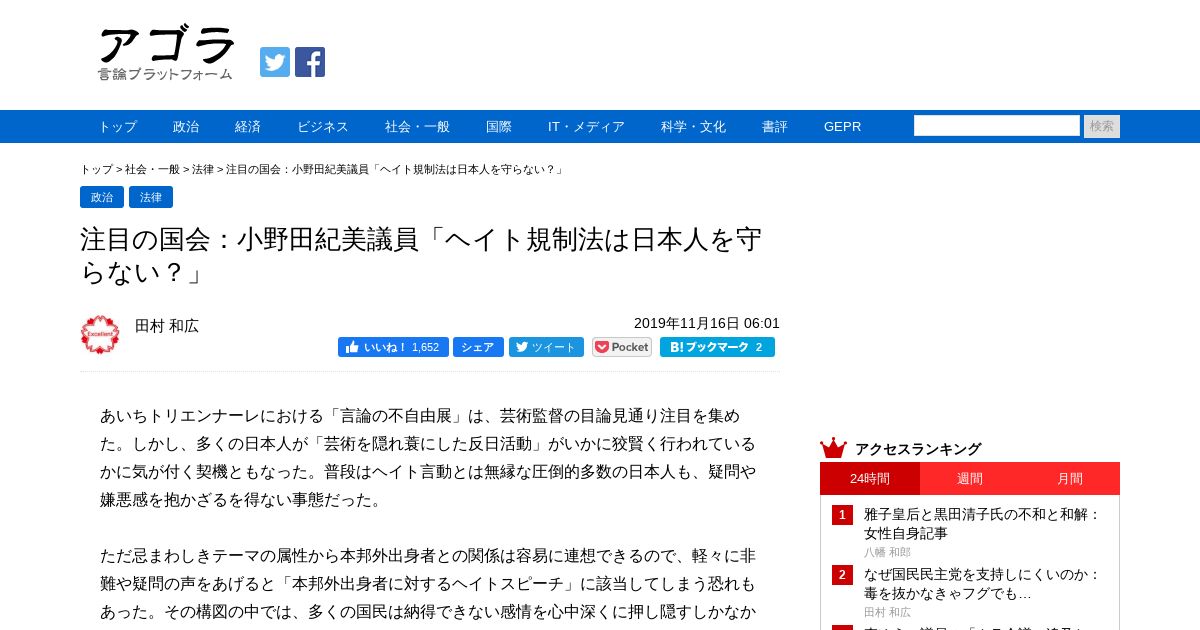
Task: Open the 経済 menu item
Action: tap(248, 127)
